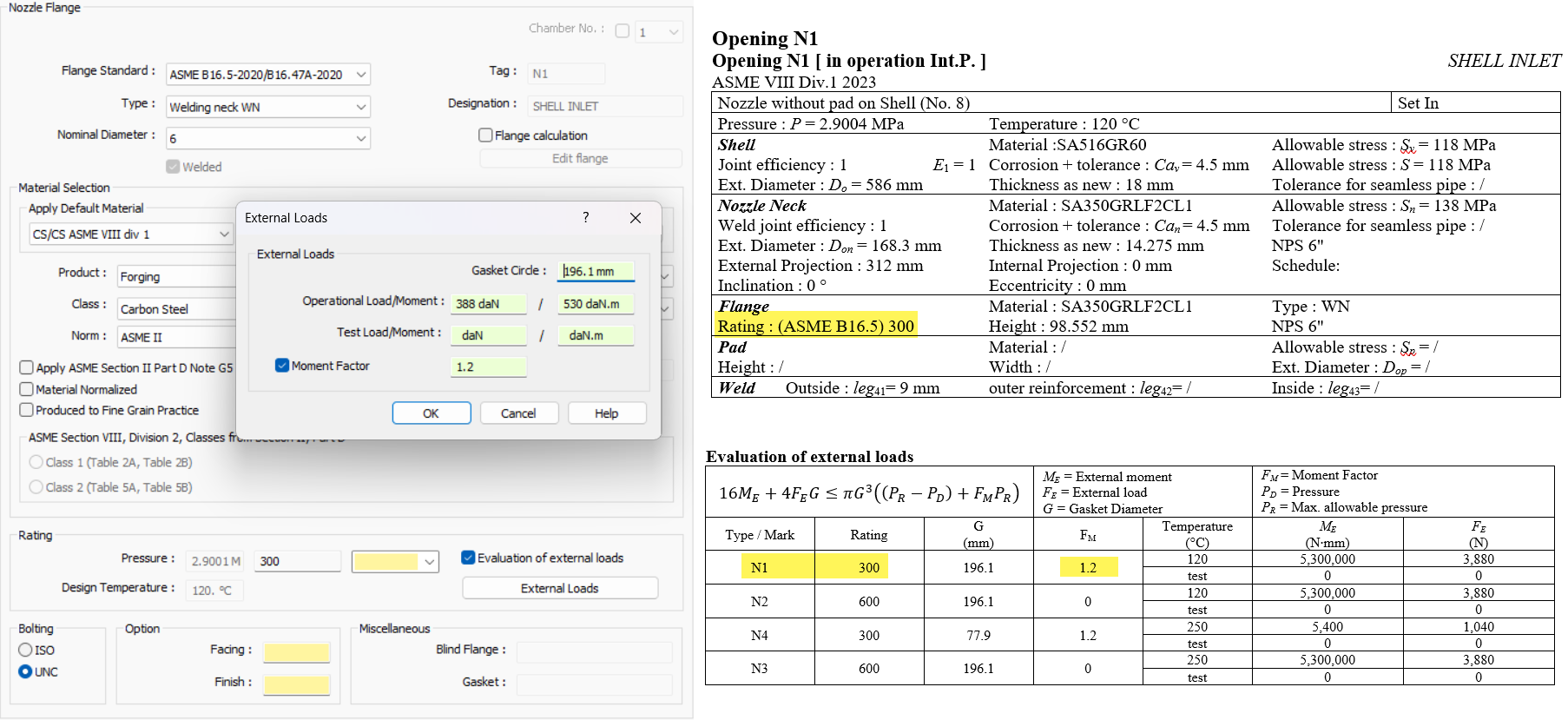Click the Tag N1 field
This screenshot has height=720, width=1568.
566,74
